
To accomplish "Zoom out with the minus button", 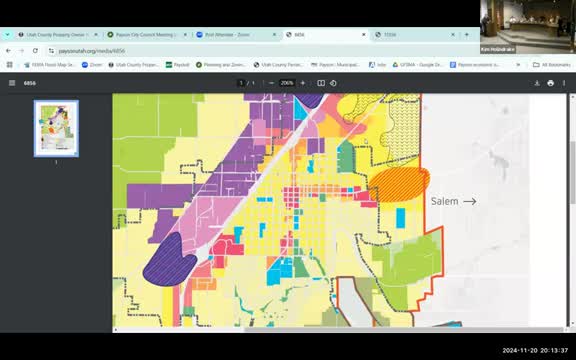I will point(271,83).
